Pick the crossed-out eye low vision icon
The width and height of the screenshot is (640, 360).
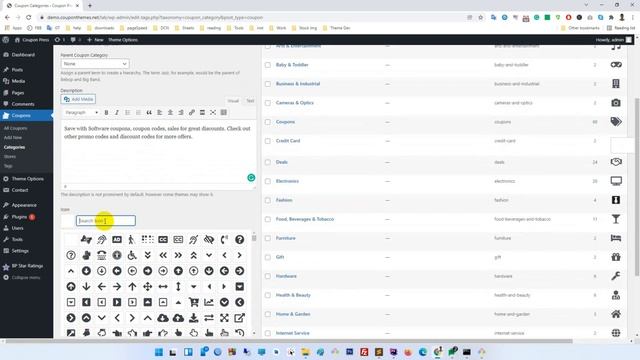coord(209,240)
